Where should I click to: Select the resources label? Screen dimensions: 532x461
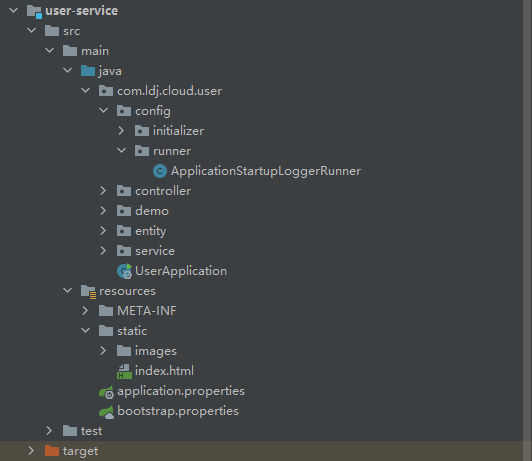128,291
